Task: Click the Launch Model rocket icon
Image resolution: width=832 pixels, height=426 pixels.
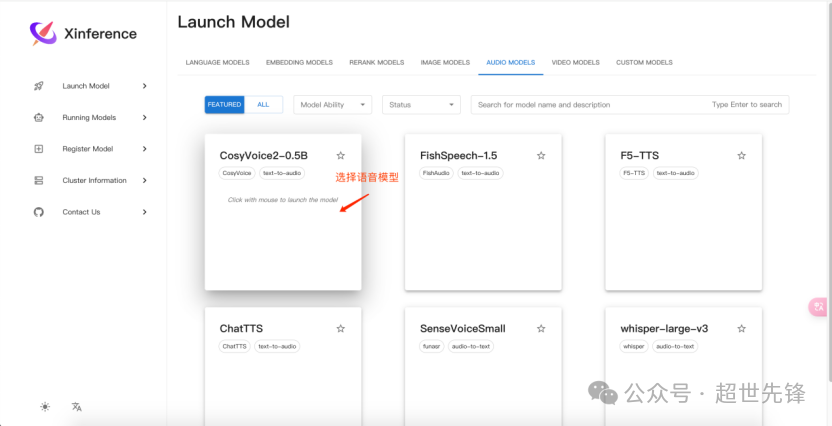Action: coord(38,86)
